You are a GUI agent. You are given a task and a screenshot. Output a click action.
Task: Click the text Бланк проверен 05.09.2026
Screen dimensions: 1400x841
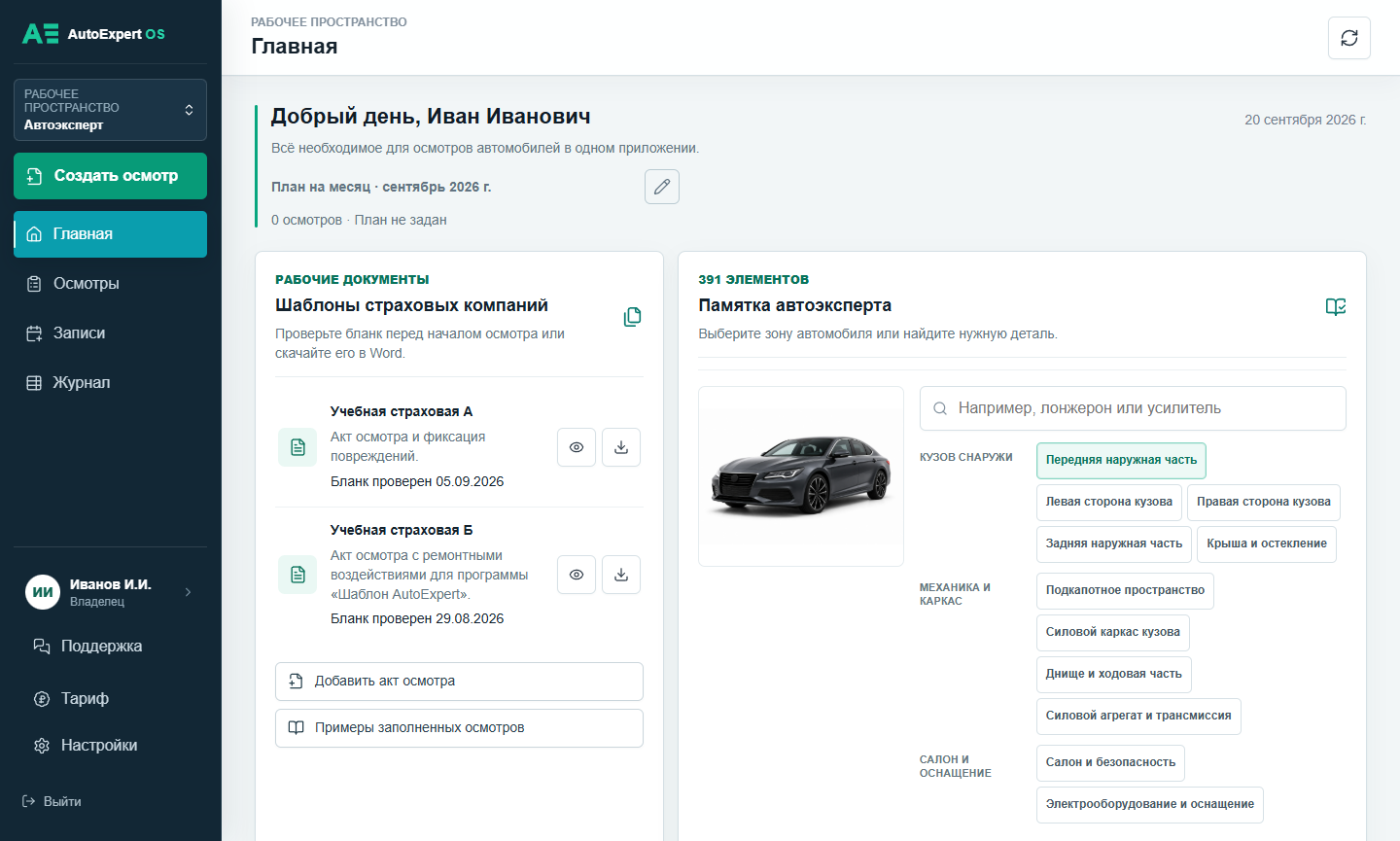point(417,482)
